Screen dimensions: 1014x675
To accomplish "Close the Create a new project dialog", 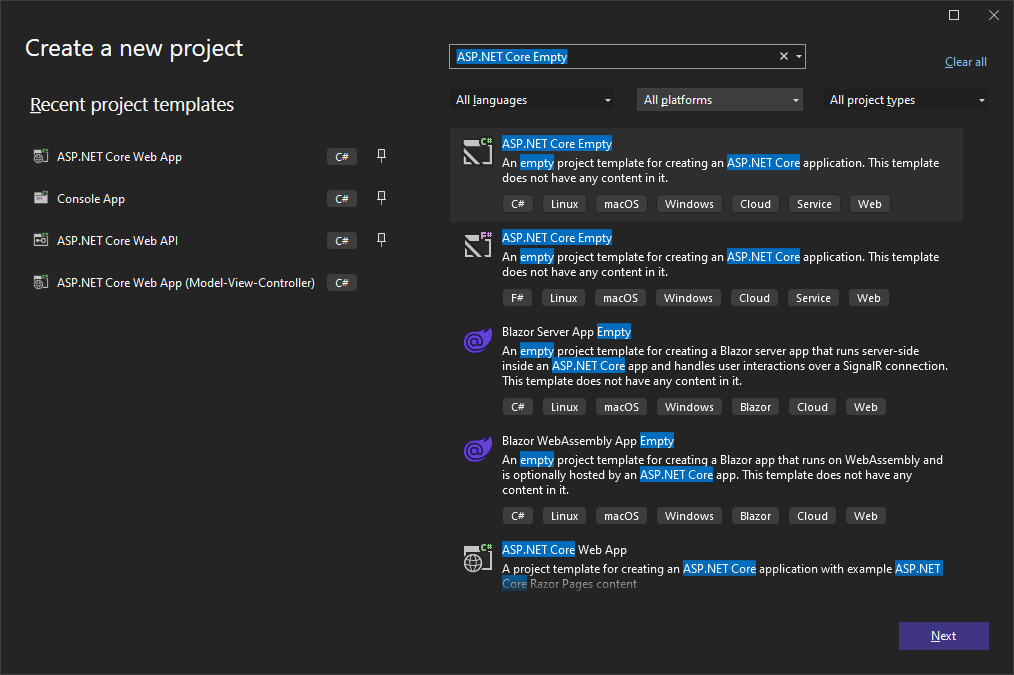I will (x=994, y=15).
